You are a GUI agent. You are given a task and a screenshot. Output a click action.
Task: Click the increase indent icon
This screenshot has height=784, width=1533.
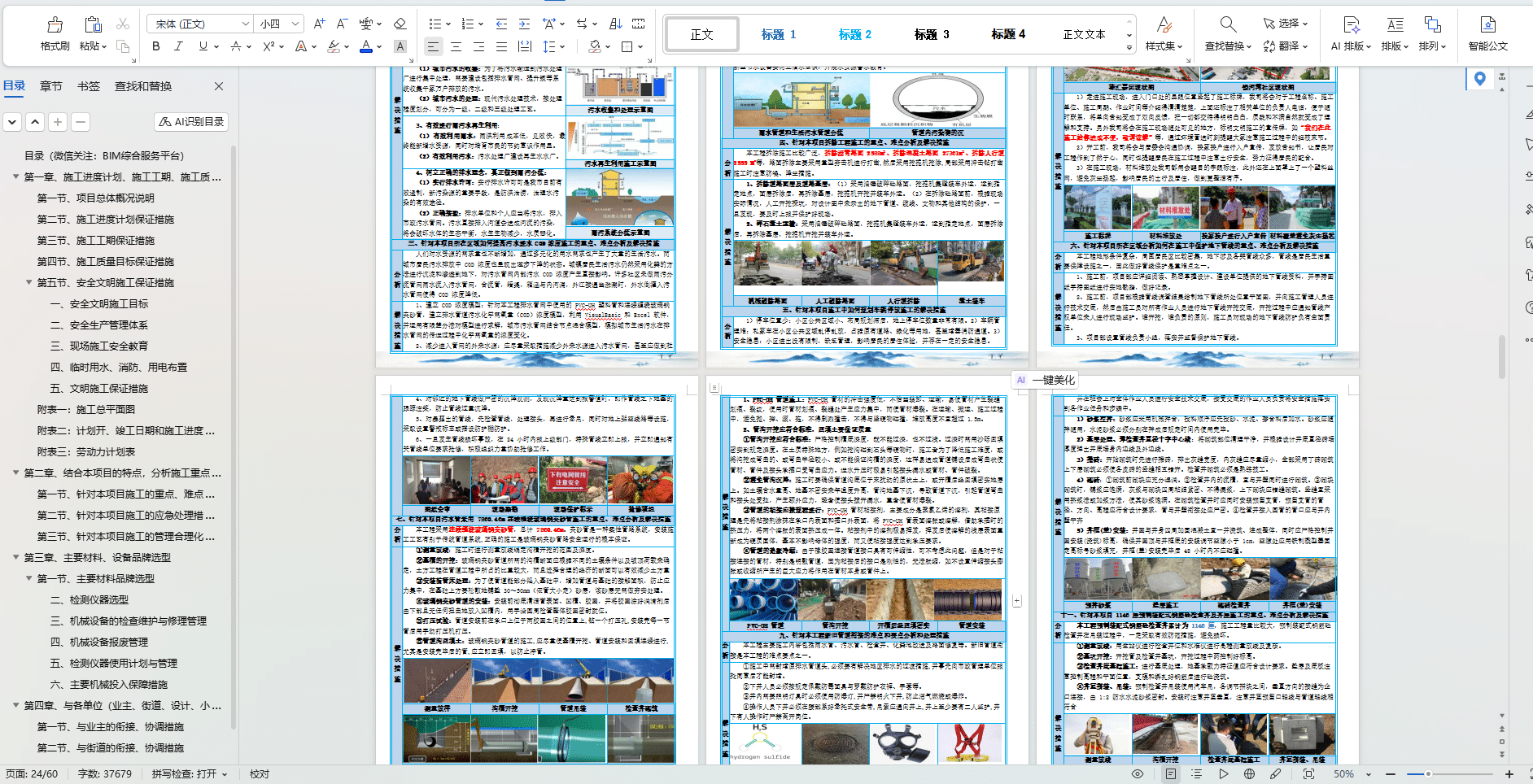pos(524,24)
